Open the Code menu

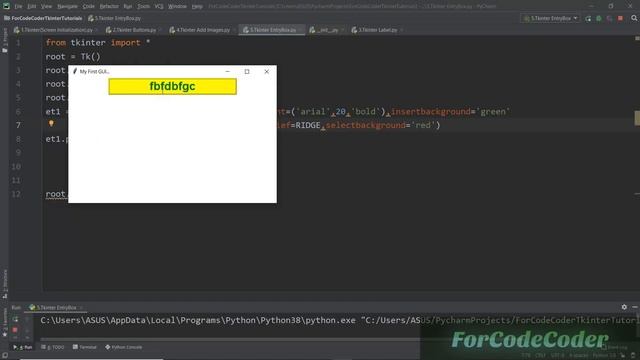(x=89, y=7)
